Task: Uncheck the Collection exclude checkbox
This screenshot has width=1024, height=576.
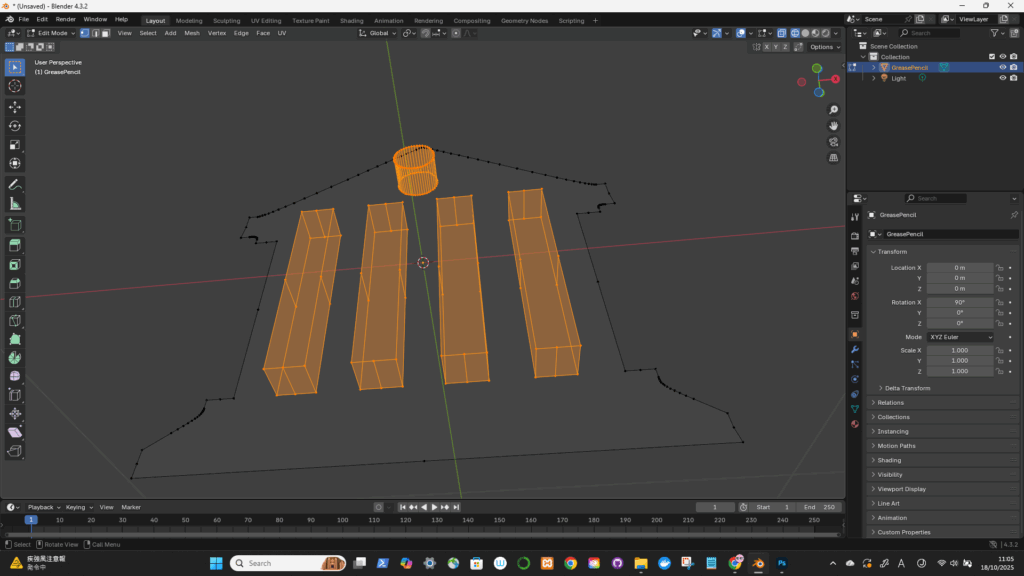Action: pyautogui.click(x=991, y=57)
